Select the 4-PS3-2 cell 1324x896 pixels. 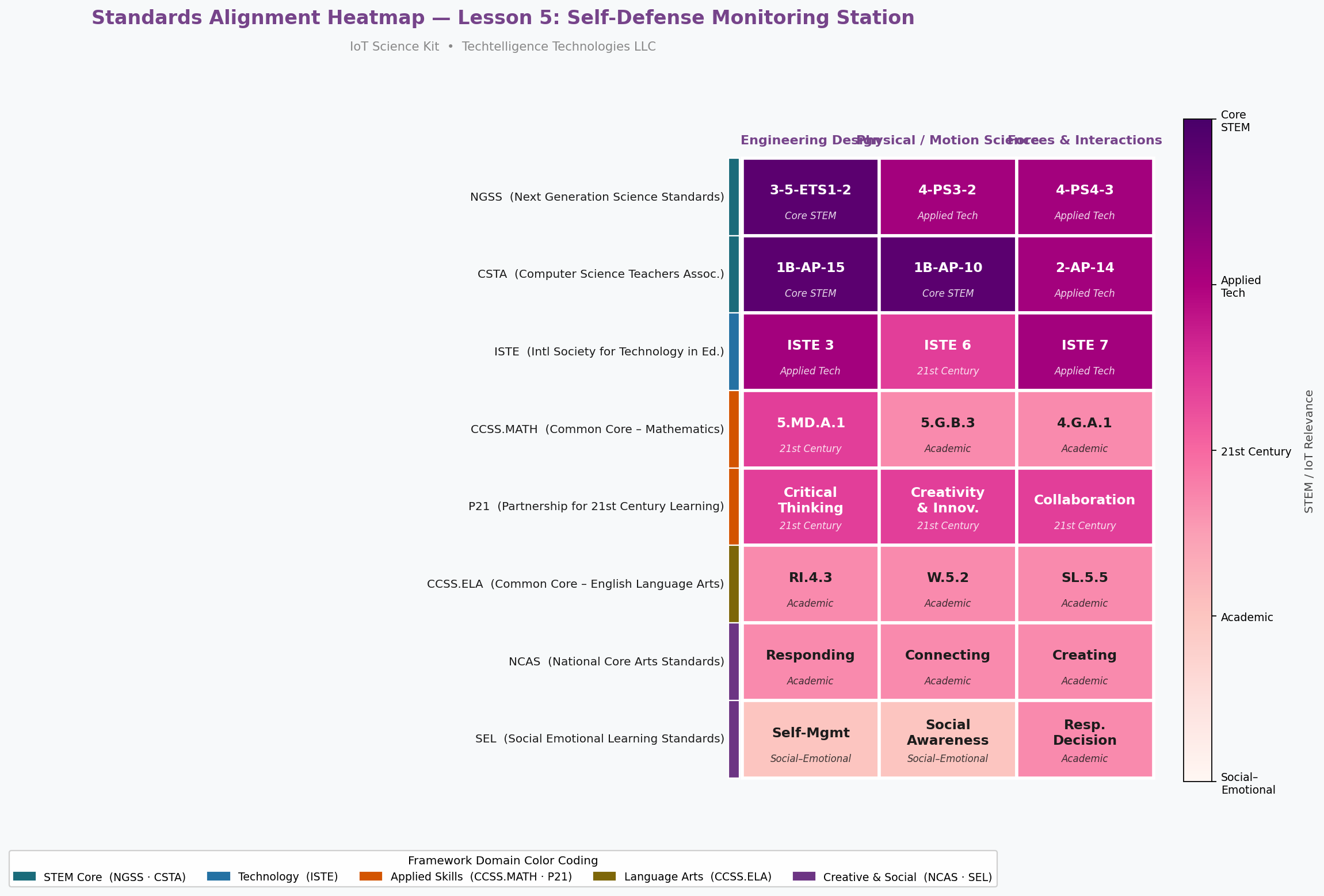pos(948,197)
